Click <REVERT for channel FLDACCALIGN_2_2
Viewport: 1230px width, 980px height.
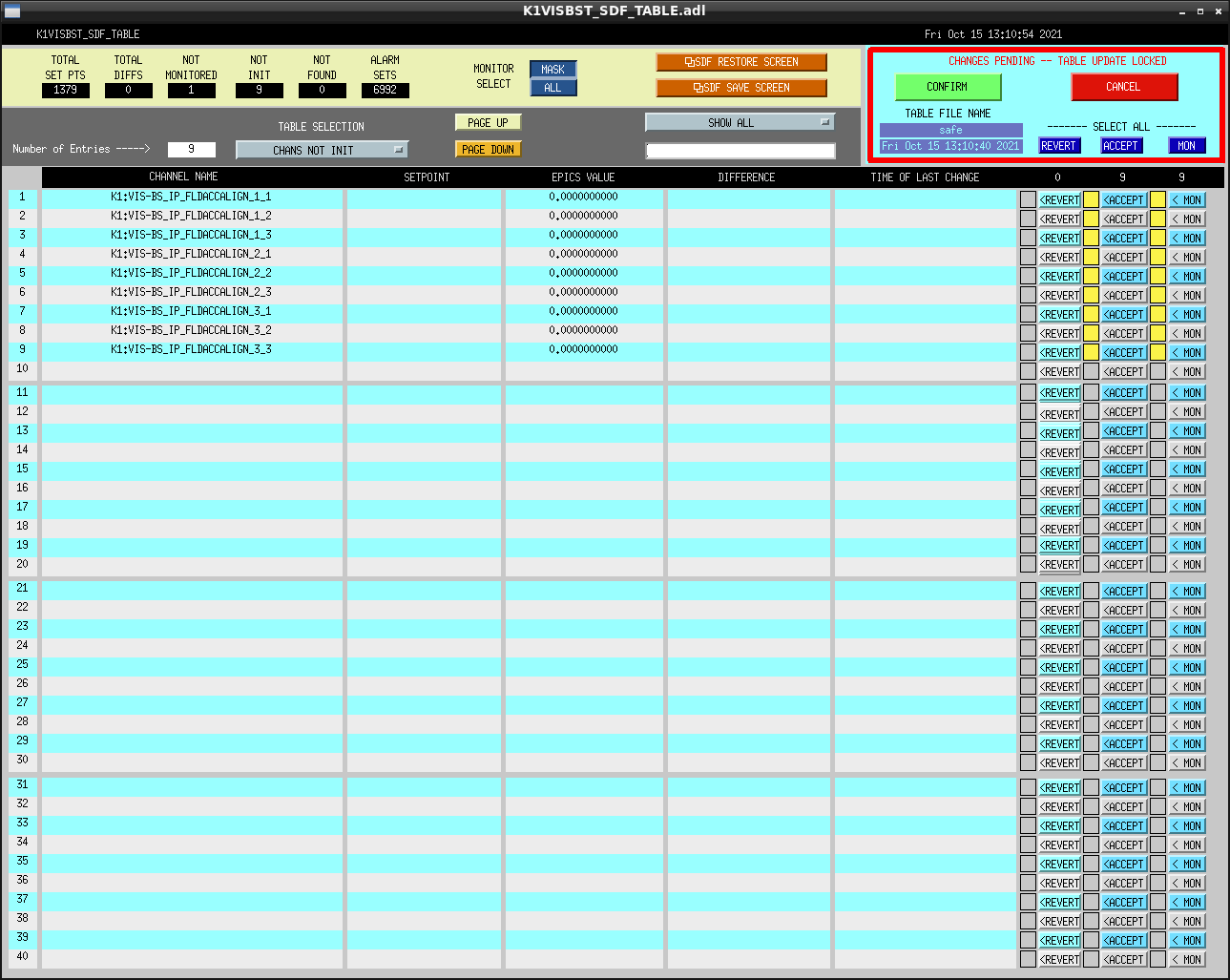click(x=1059, y=277)
